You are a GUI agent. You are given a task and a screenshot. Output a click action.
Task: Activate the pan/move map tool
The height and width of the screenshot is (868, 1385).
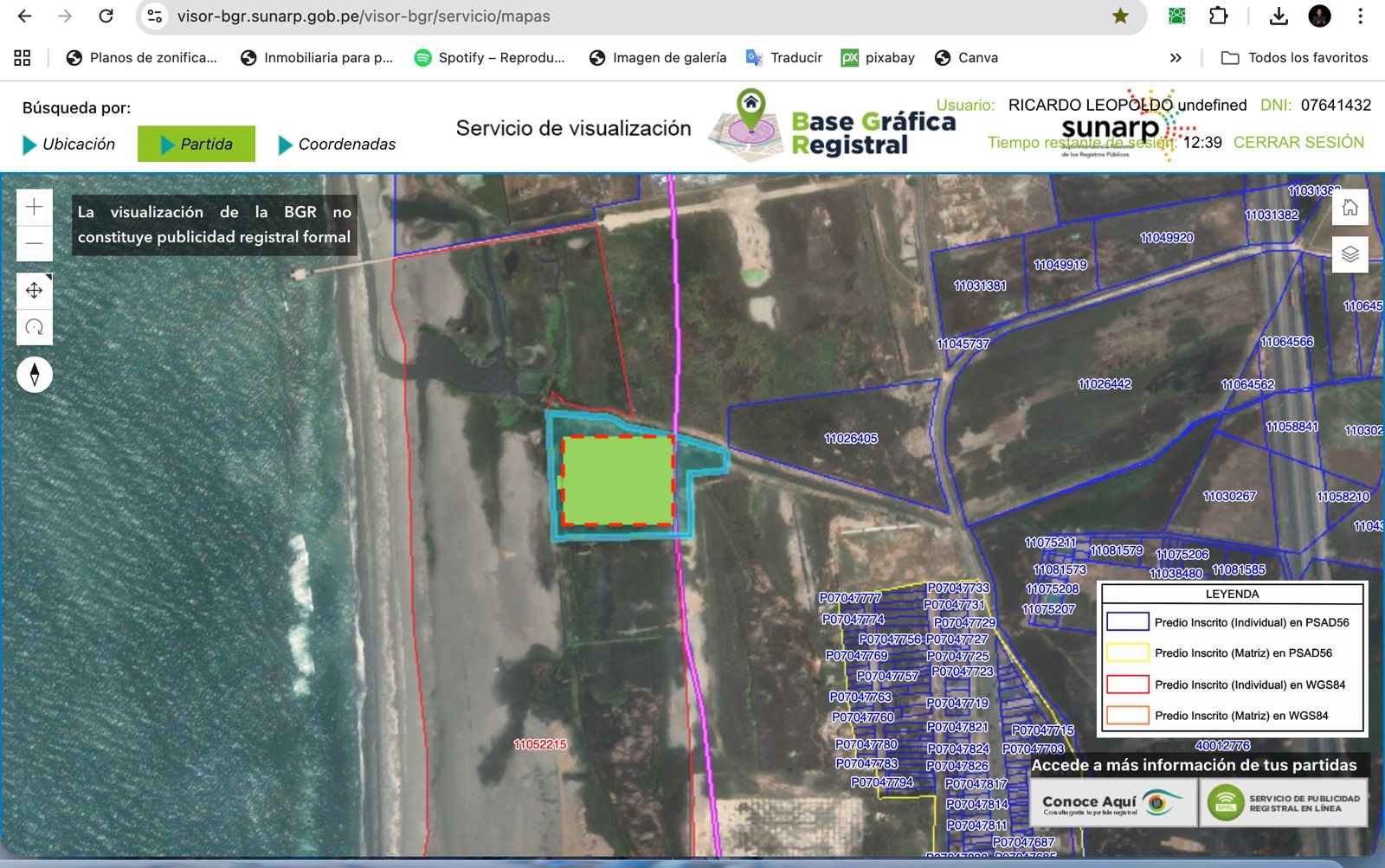[x=35, y=291]
